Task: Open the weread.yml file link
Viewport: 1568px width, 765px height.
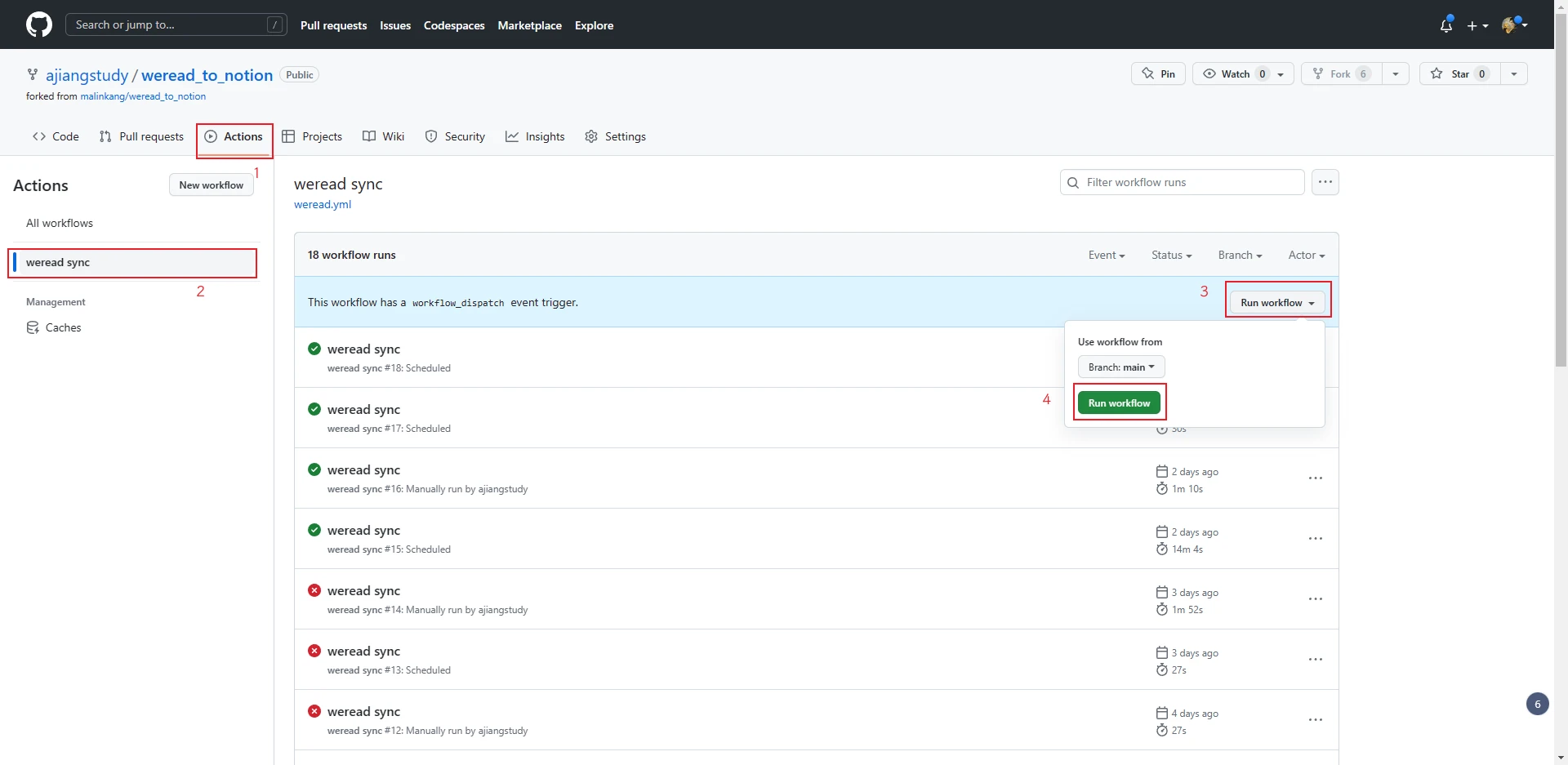Action: (x=323, y=204)
